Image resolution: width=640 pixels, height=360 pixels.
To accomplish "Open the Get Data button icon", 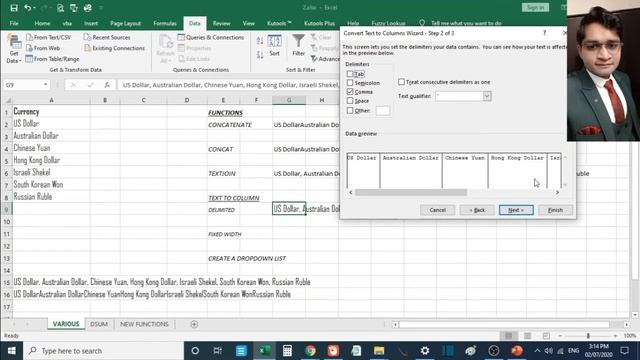I will (x=14, y=42).
